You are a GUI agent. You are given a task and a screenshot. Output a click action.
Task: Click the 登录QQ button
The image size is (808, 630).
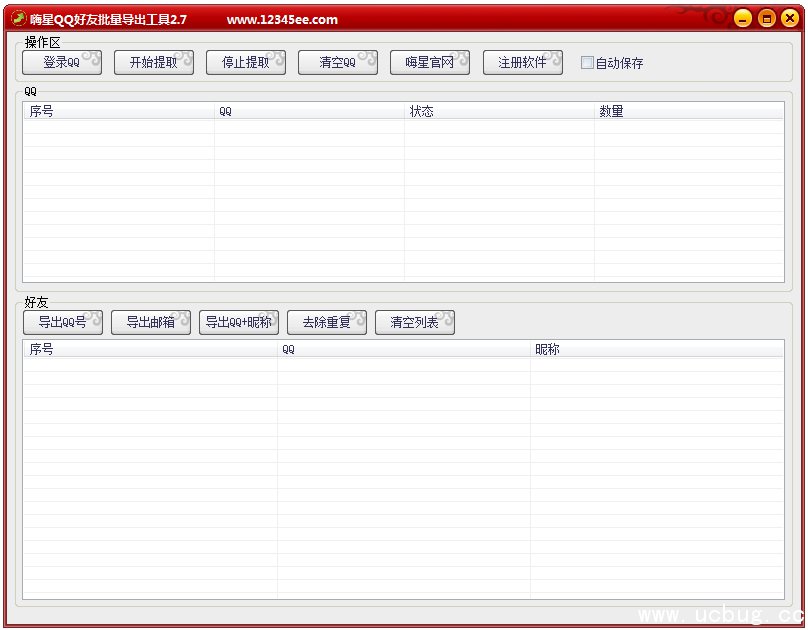tap(62, 62)
